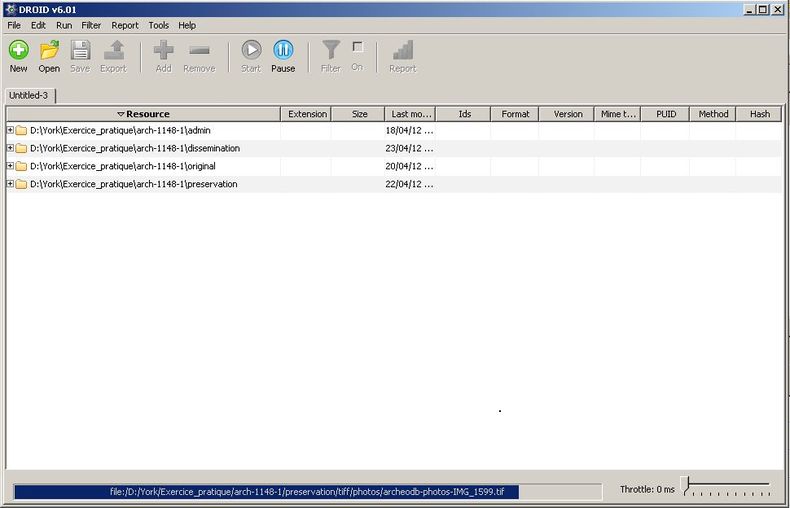The height and width of the screenshot is (508, 790).
Task: Click the Add resource plus icon
Action: [163, 50]
